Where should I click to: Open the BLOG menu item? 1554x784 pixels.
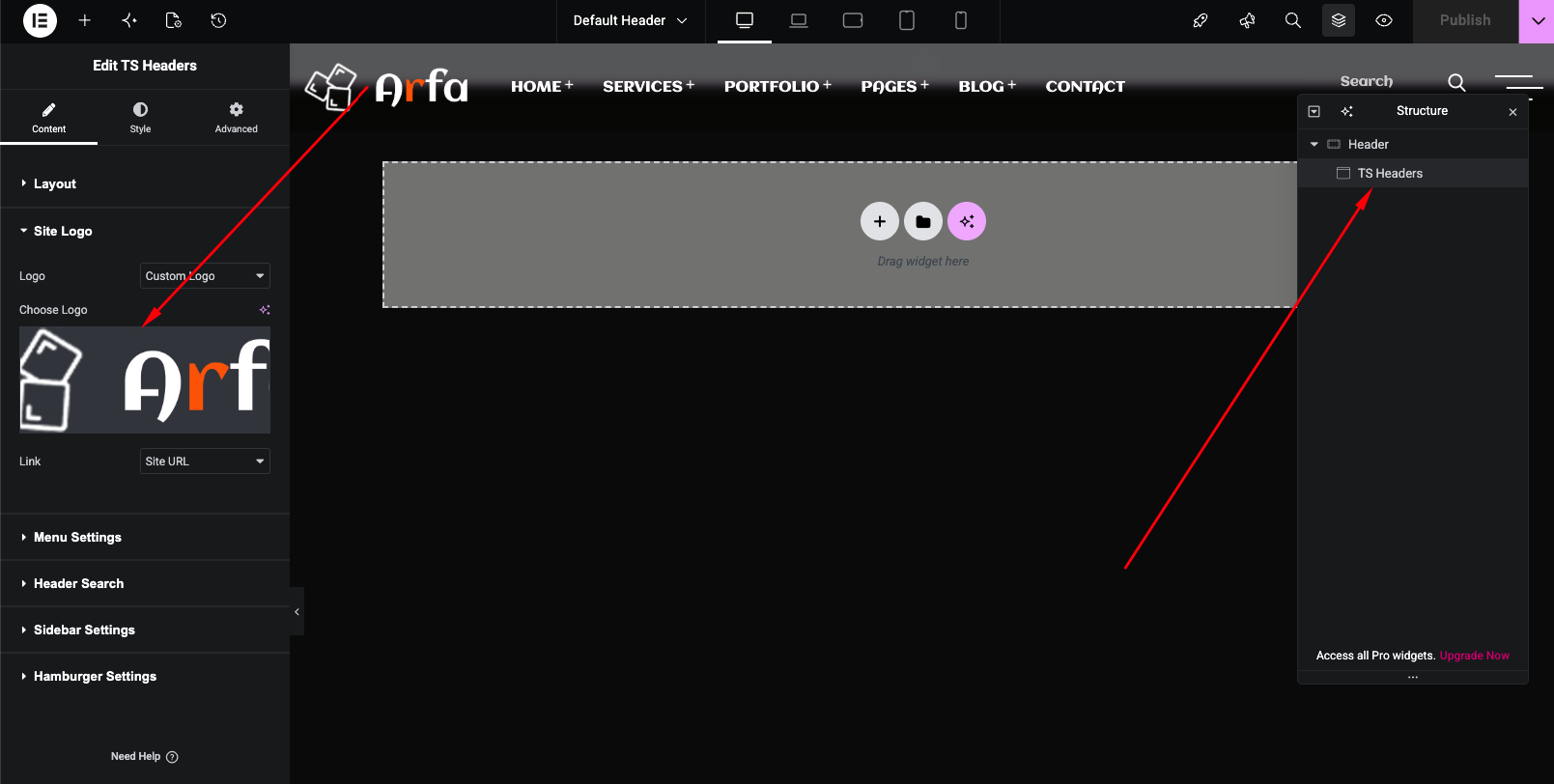987,86
